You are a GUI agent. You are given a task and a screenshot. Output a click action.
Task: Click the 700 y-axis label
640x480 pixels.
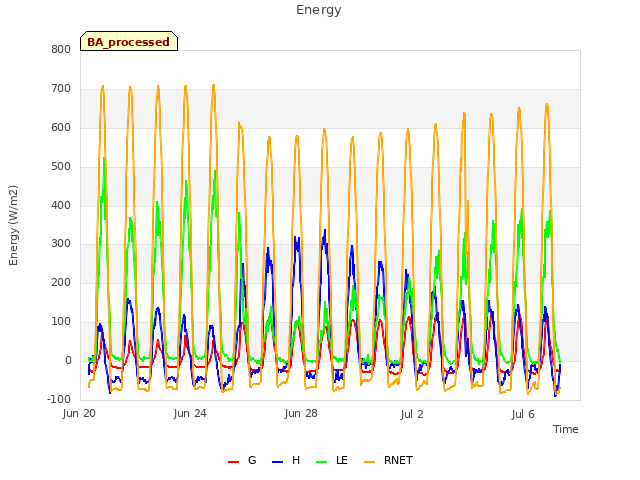click(61, 88)
